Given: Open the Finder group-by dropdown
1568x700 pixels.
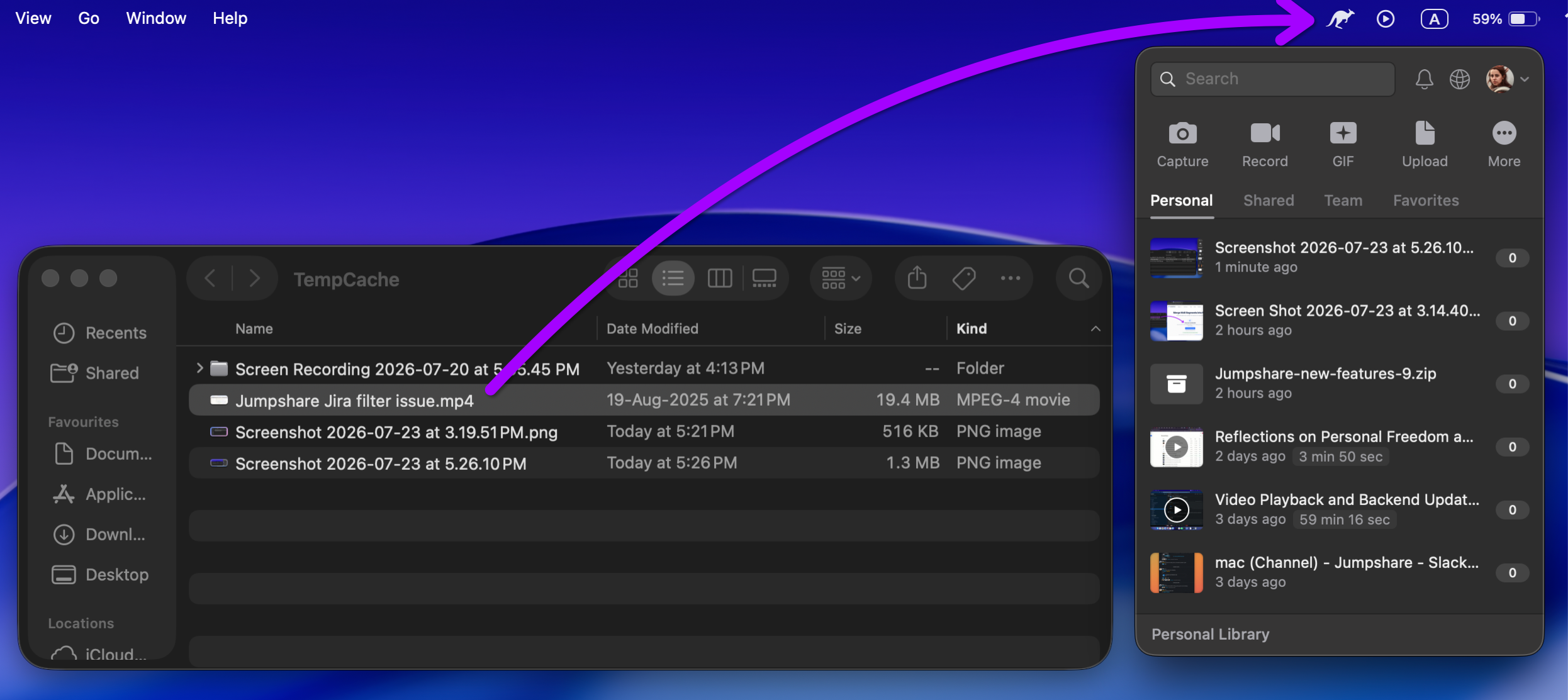Looking at the screenshot, I should (x=841, y=278).
